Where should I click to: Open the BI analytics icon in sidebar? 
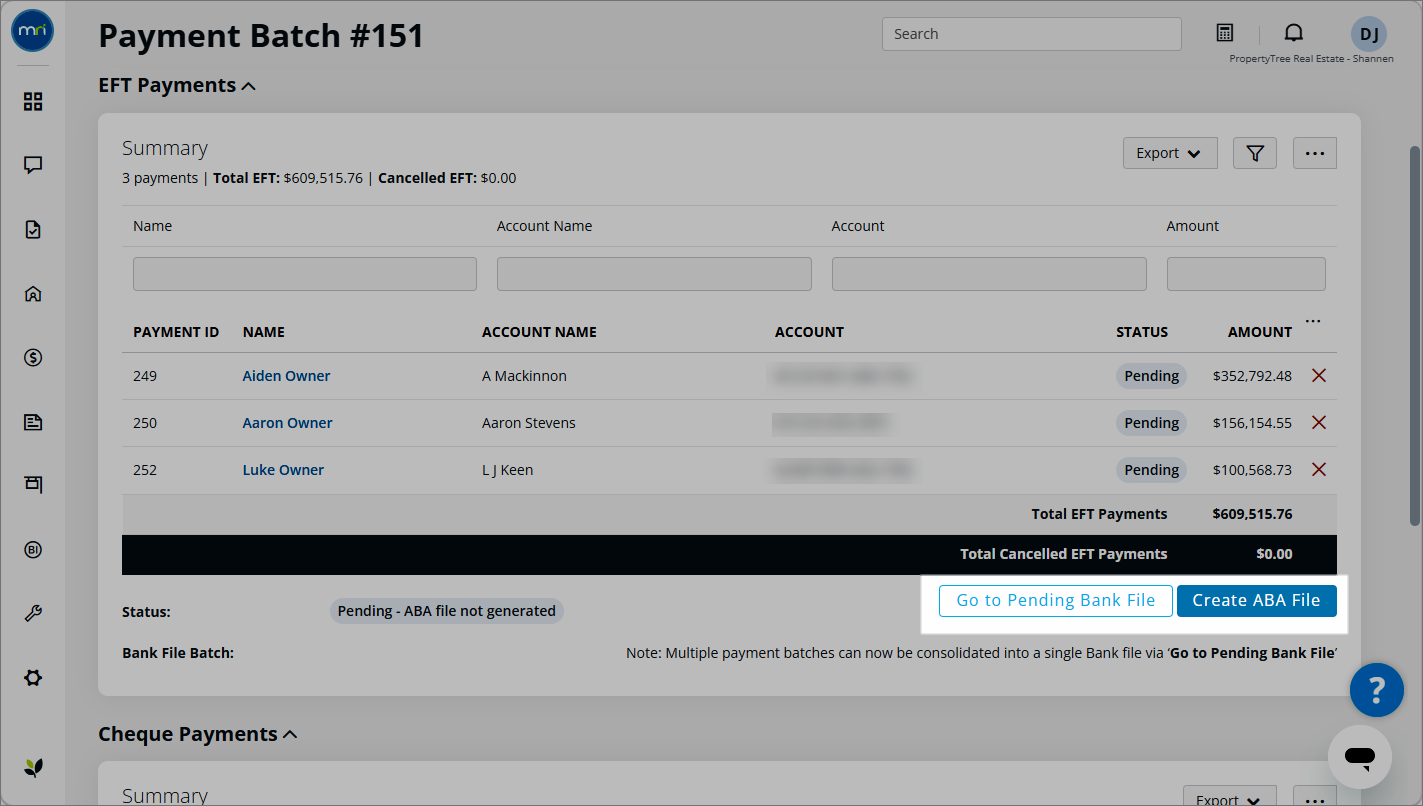(x=33, y=549)
